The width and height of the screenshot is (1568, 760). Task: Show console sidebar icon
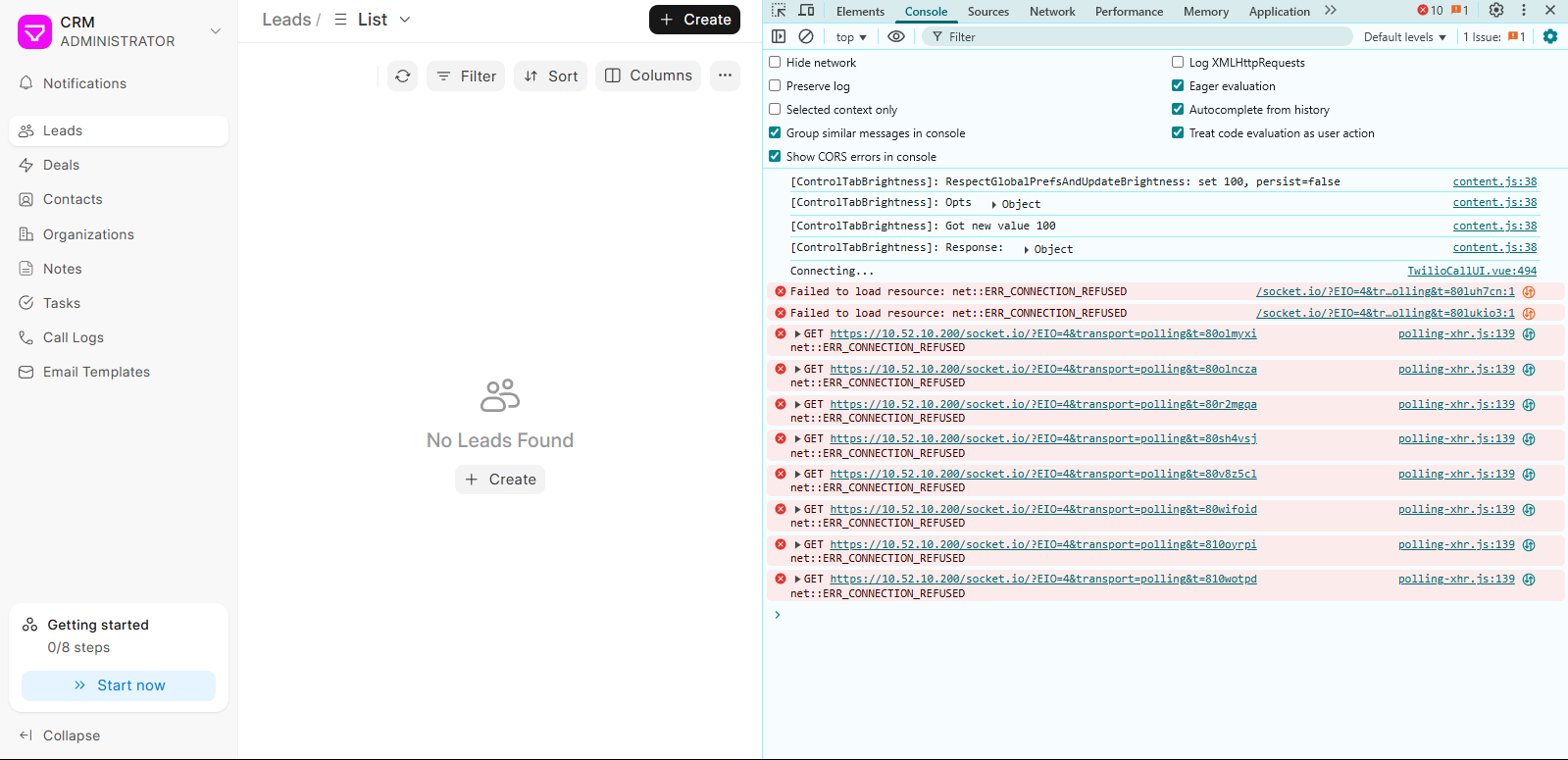779,36
